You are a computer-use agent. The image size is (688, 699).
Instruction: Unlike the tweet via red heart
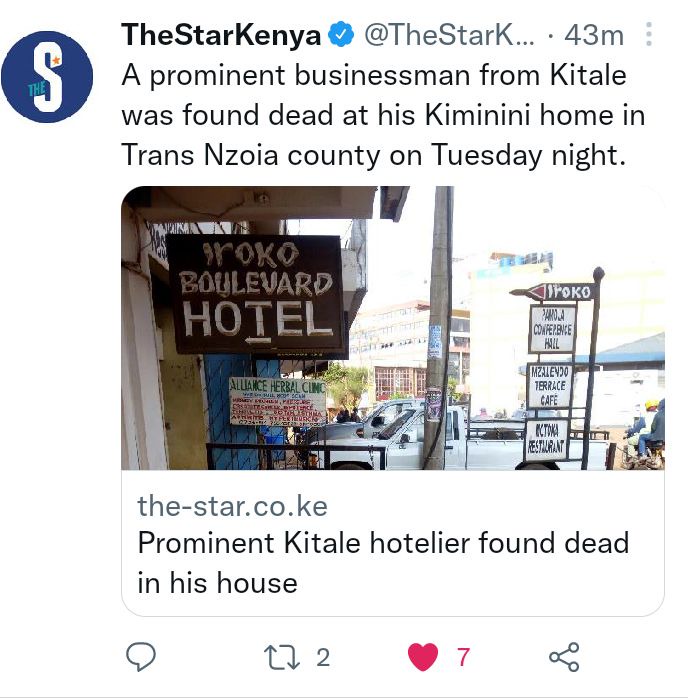(423, 657)
